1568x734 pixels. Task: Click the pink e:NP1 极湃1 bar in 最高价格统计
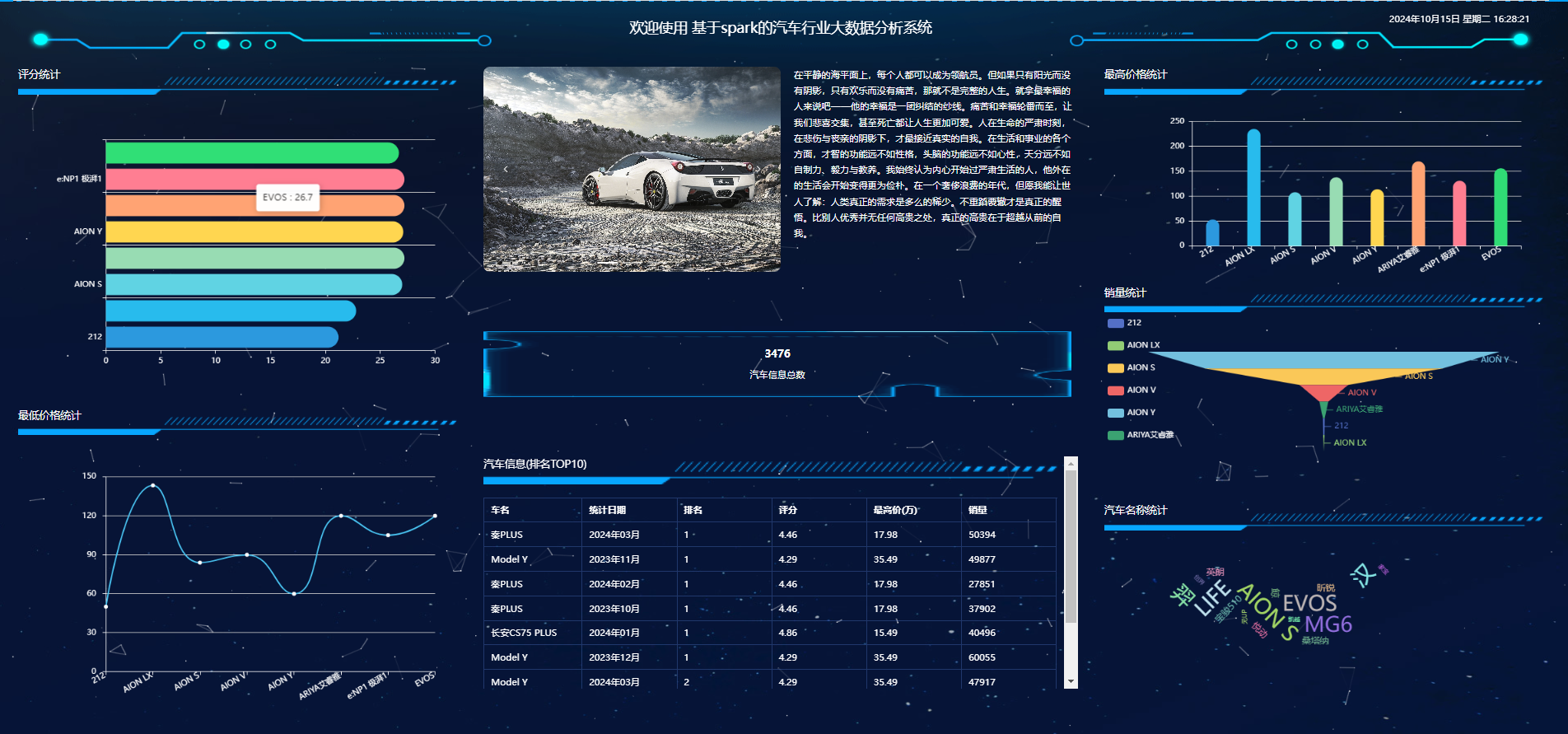point(1459,213)
